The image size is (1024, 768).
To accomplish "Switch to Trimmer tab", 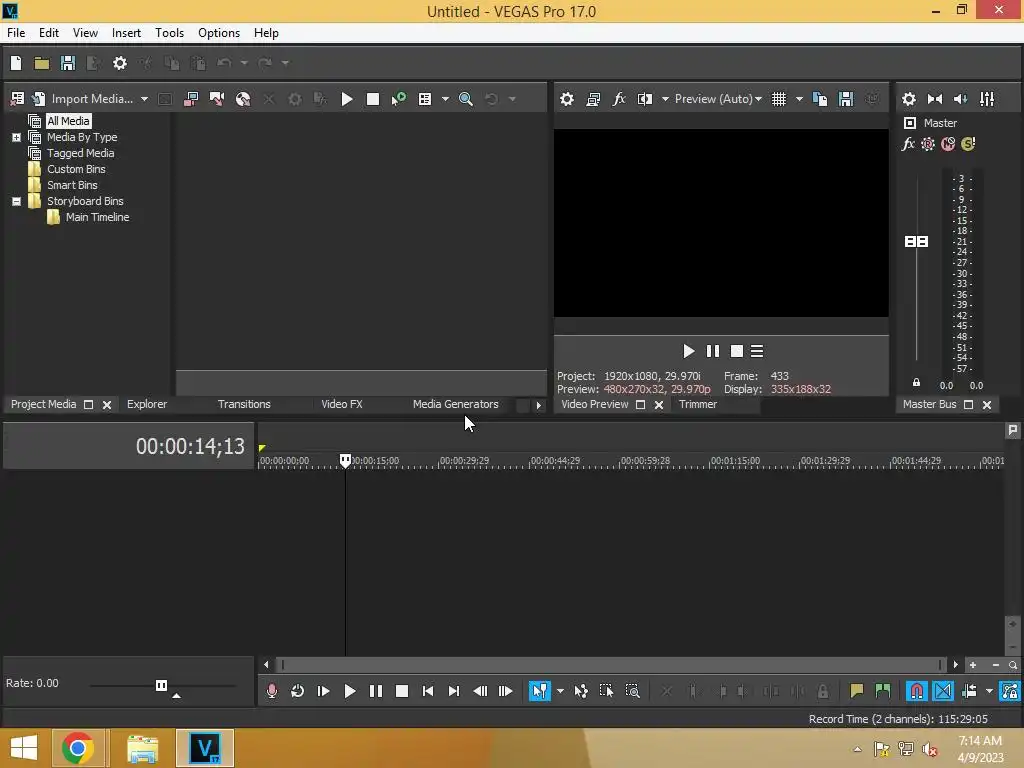I will tap(697, 404).
